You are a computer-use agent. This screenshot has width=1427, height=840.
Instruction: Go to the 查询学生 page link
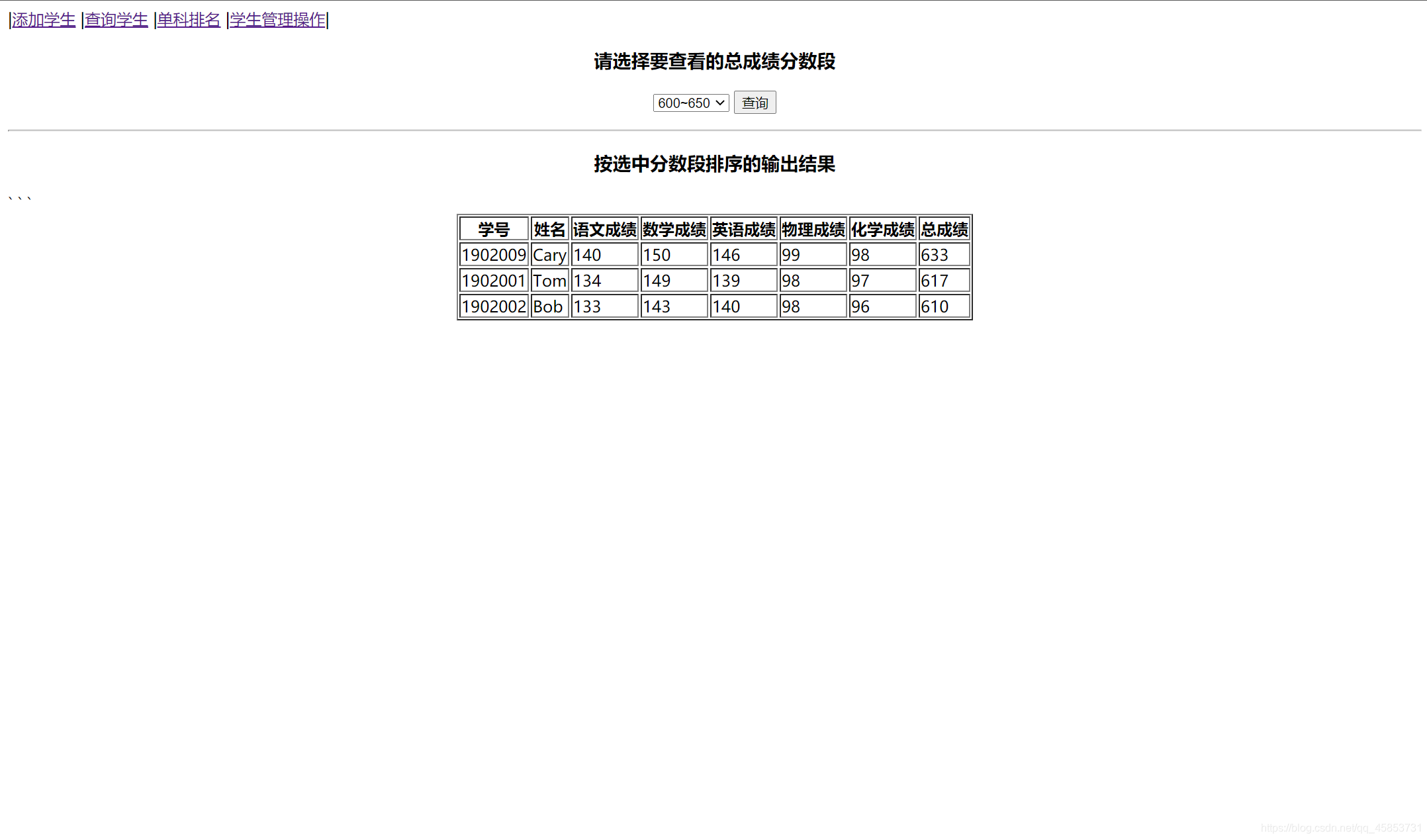[116, 20]
